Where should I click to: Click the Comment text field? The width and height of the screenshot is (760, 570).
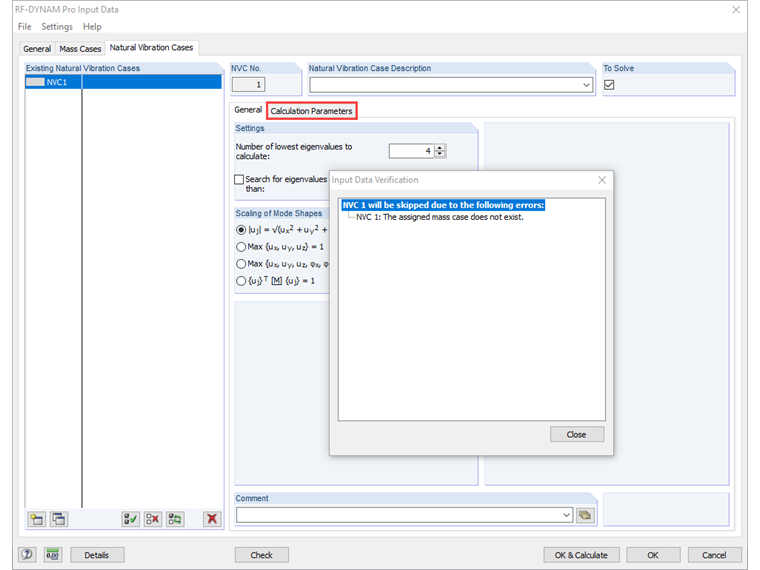[x=398, y=515]
